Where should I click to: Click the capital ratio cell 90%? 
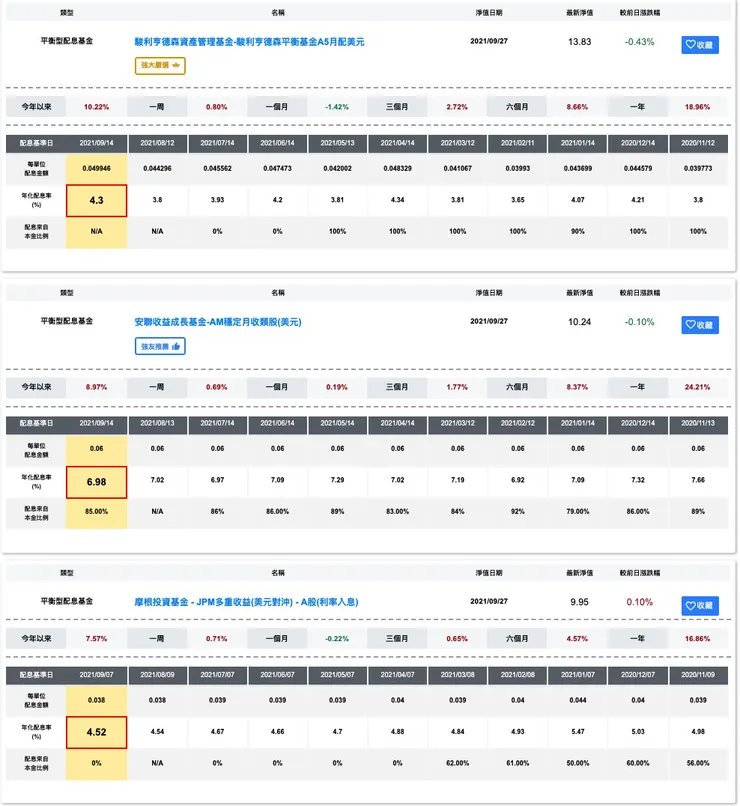tap(578, 231)
